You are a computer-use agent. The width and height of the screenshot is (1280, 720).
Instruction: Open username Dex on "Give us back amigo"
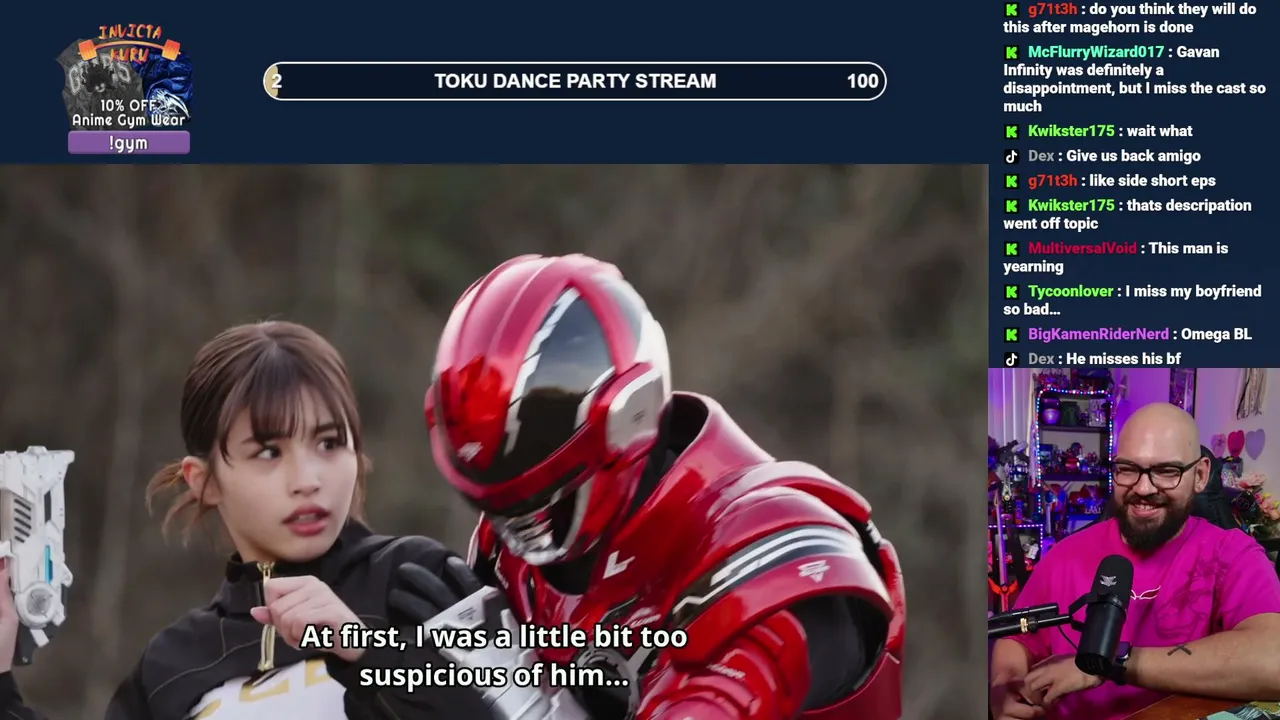click(x=1041, y=156)
